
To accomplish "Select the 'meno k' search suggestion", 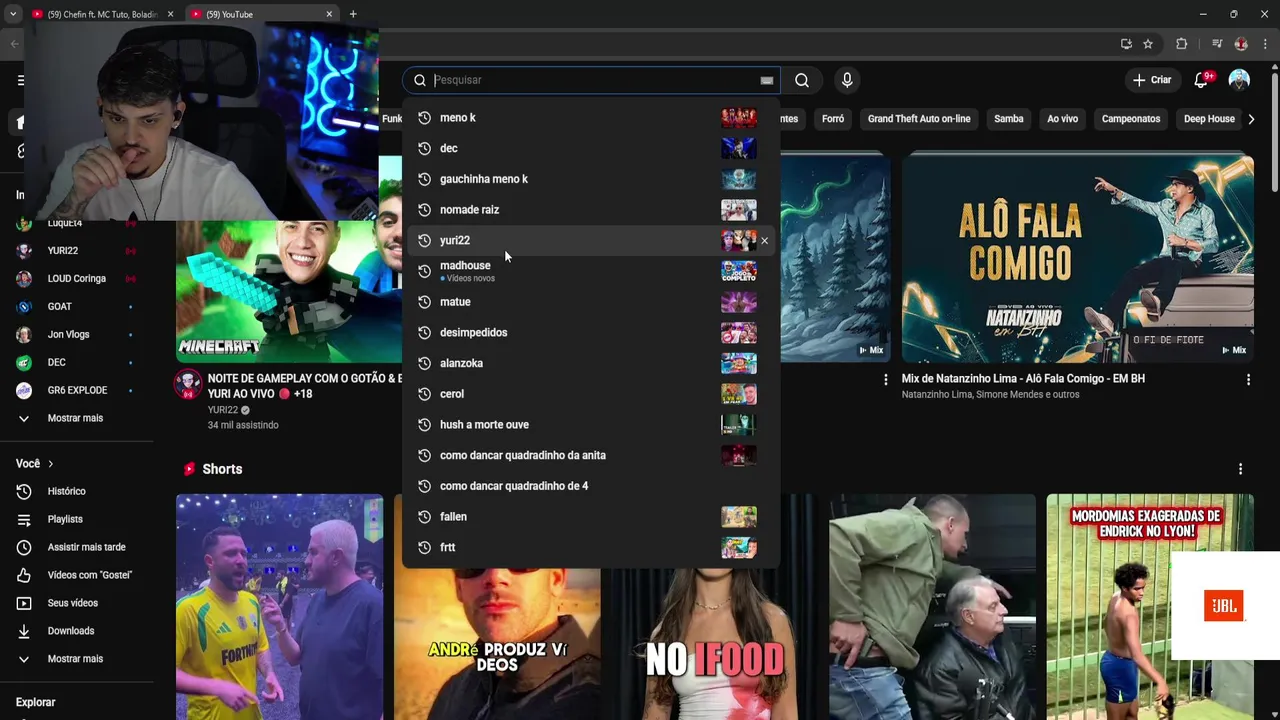I will tap(591, 118).
